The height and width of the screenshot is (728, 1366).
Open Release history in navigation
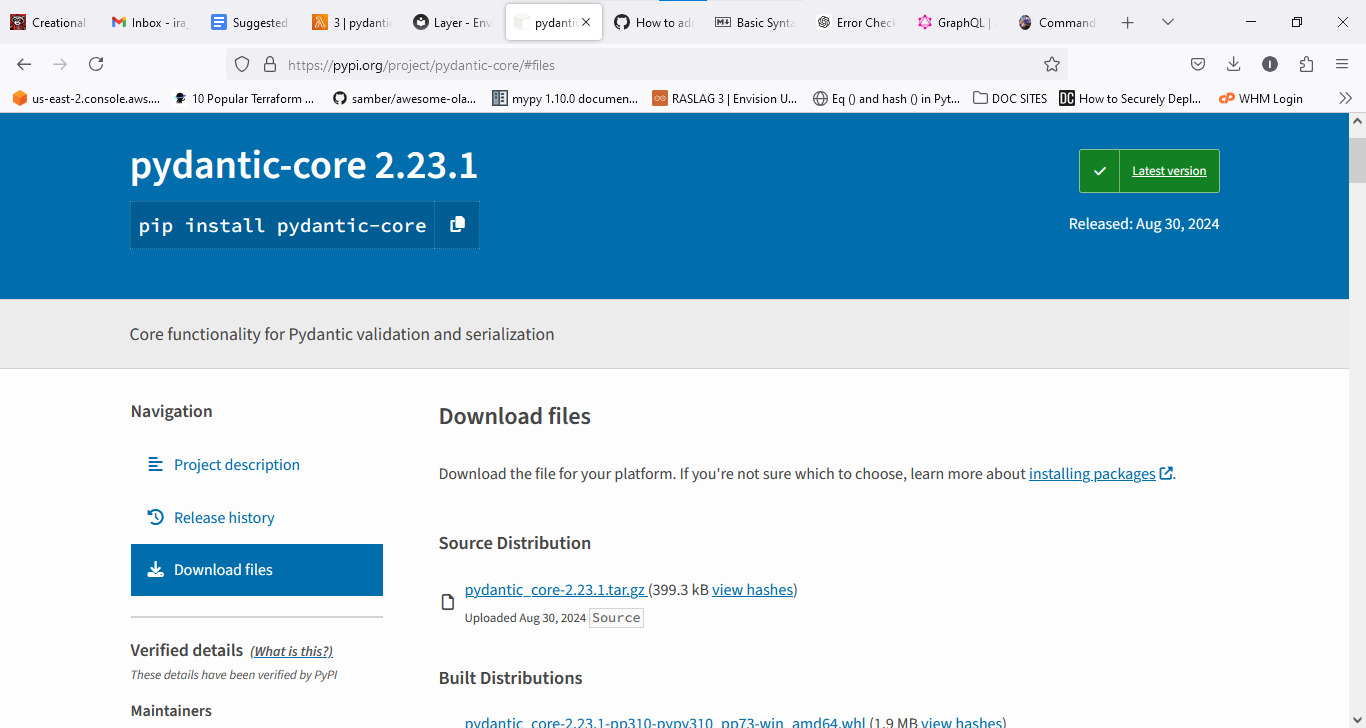[224, 517]
